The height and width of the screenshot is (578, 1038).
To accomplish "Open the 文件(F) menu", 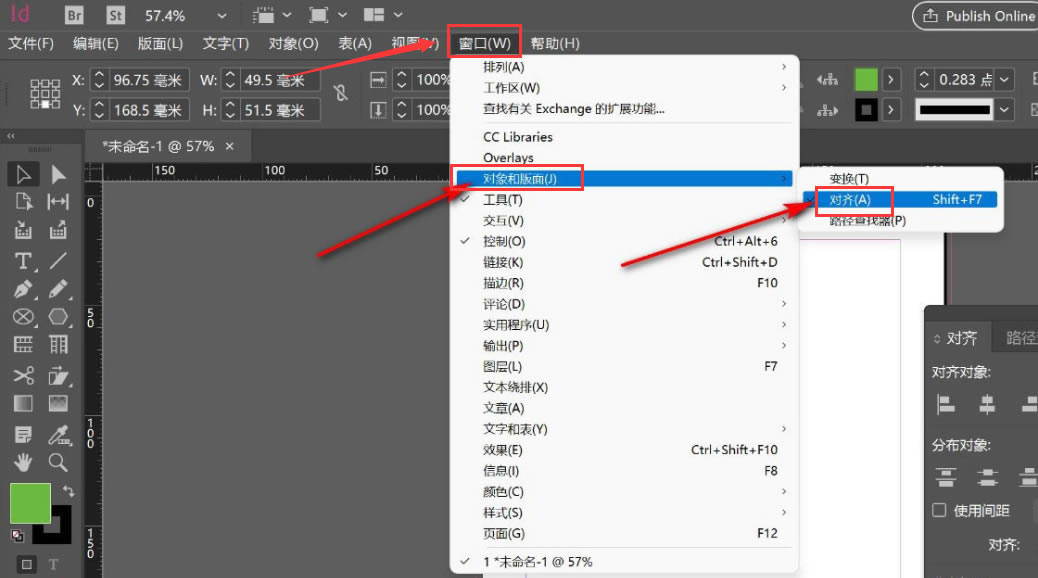I will tap(30, 44).
